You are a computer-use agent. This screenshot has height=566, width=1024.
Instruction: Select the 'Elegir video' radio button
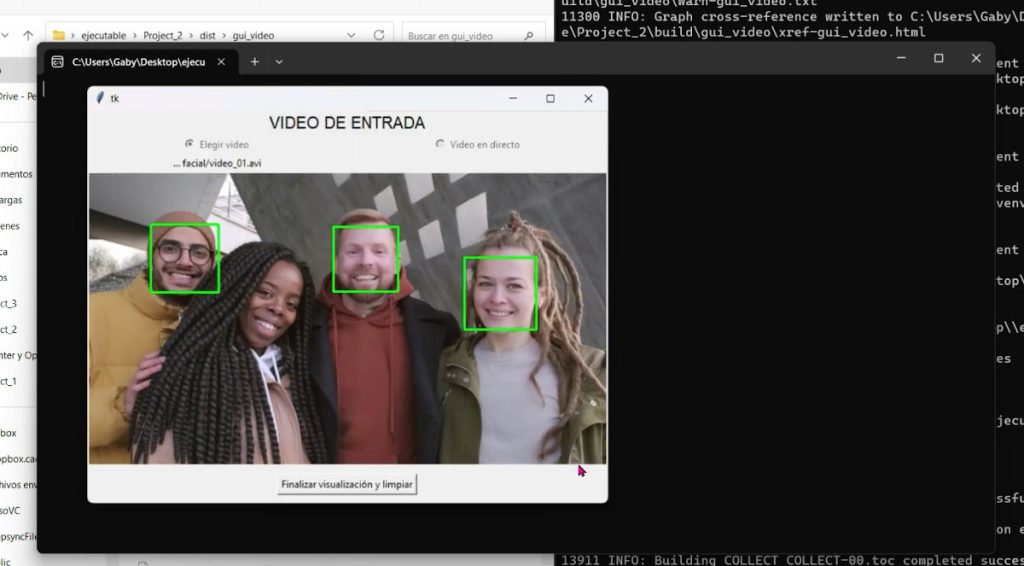pos(189,144)
